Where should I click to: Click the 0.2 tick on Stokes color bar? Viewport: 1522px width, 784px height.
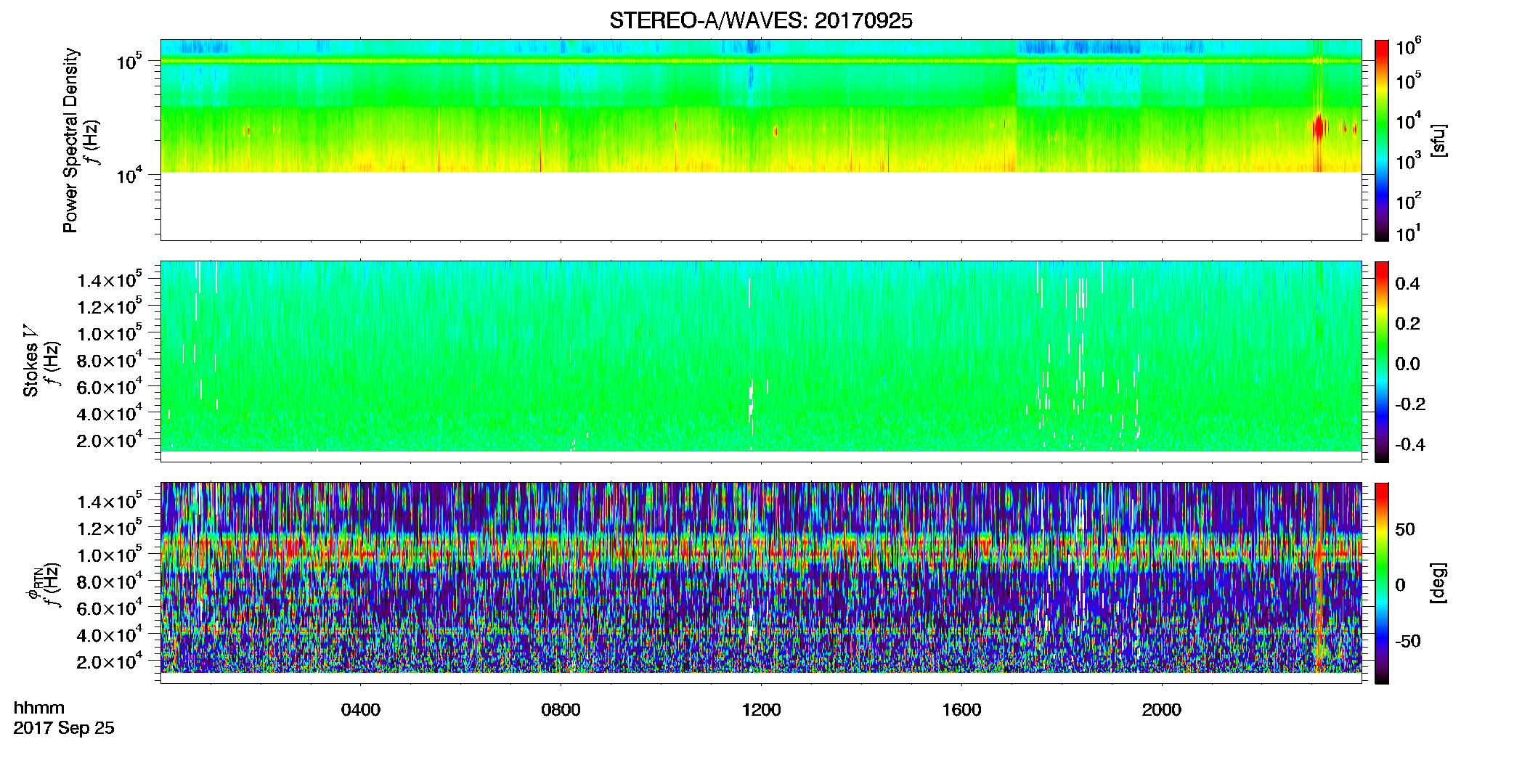[1407, 324]
